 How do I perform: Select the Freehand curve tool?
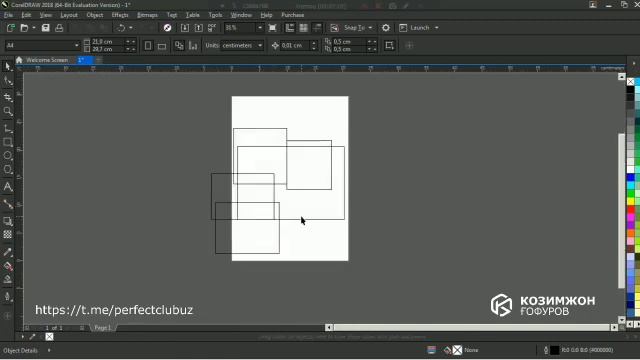7,129
